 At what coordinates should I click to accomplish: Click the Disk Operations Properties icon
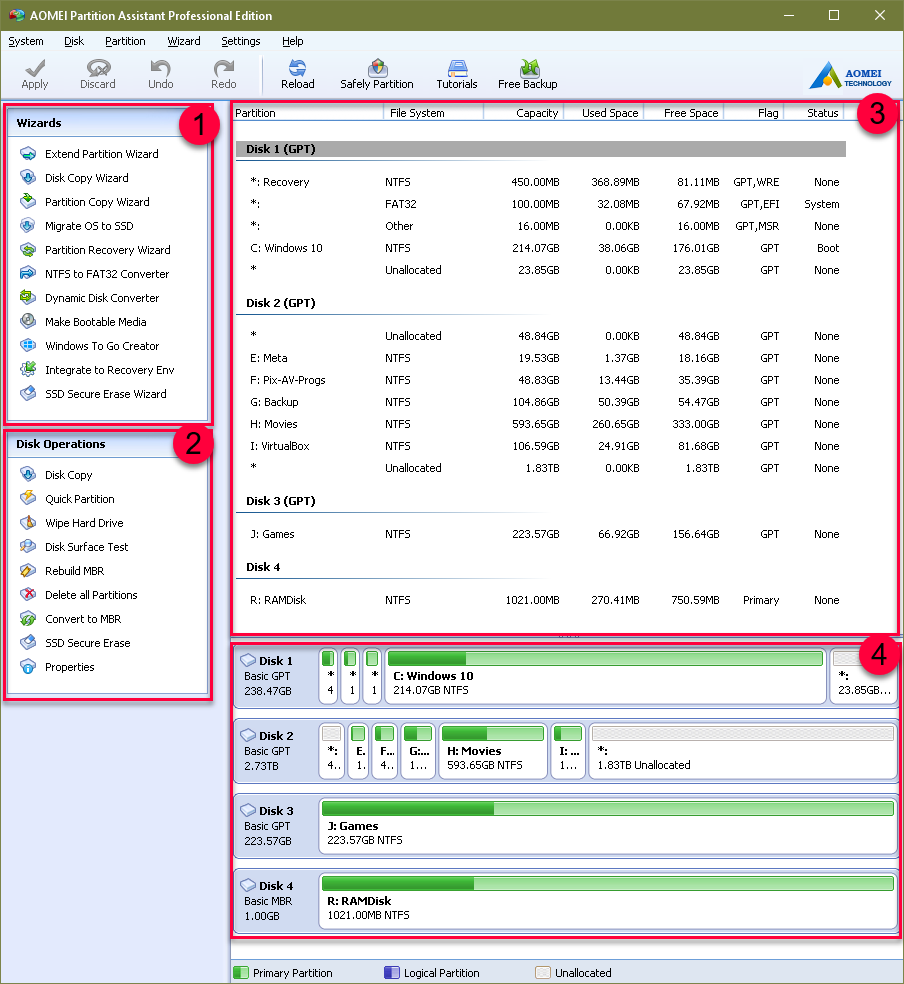(28, 666)
